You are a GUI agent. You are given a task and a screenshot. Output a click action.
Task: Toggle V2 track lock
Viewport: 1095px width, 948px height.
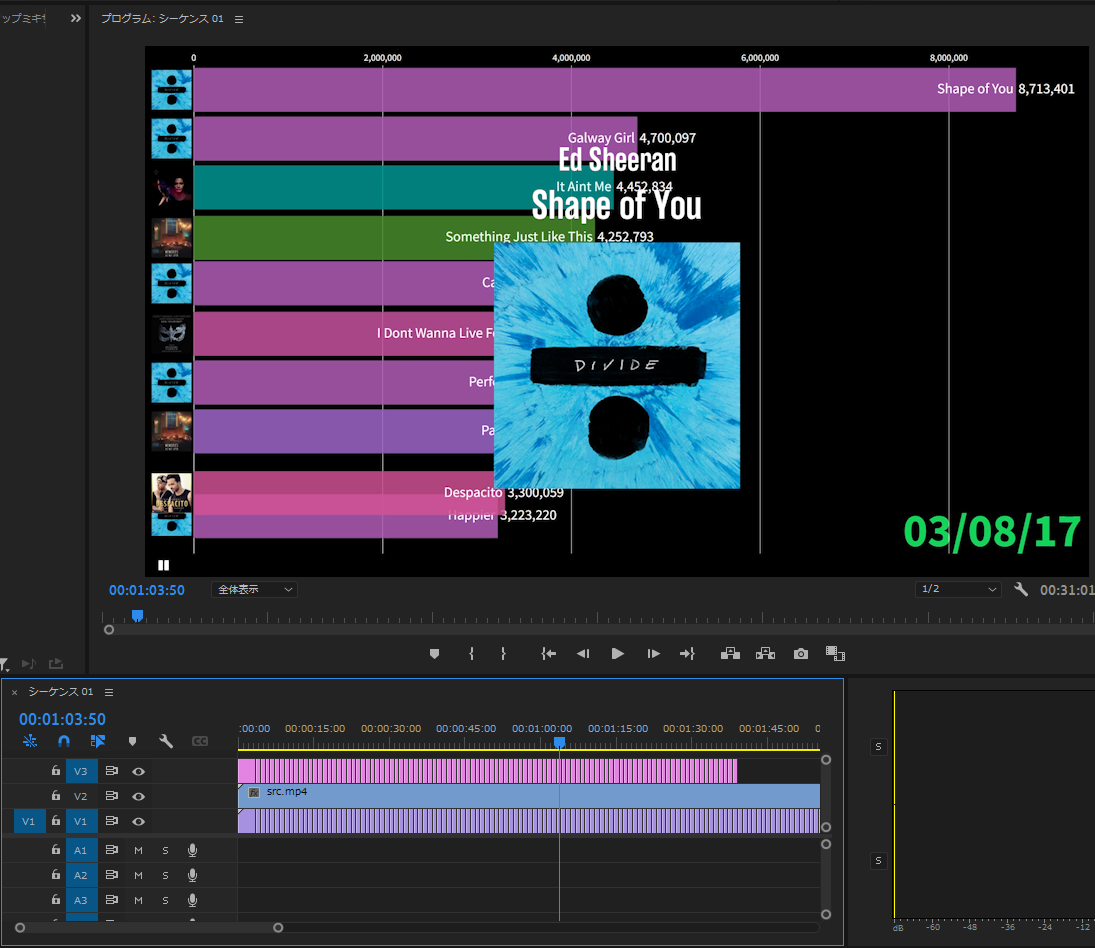[56, 796]
